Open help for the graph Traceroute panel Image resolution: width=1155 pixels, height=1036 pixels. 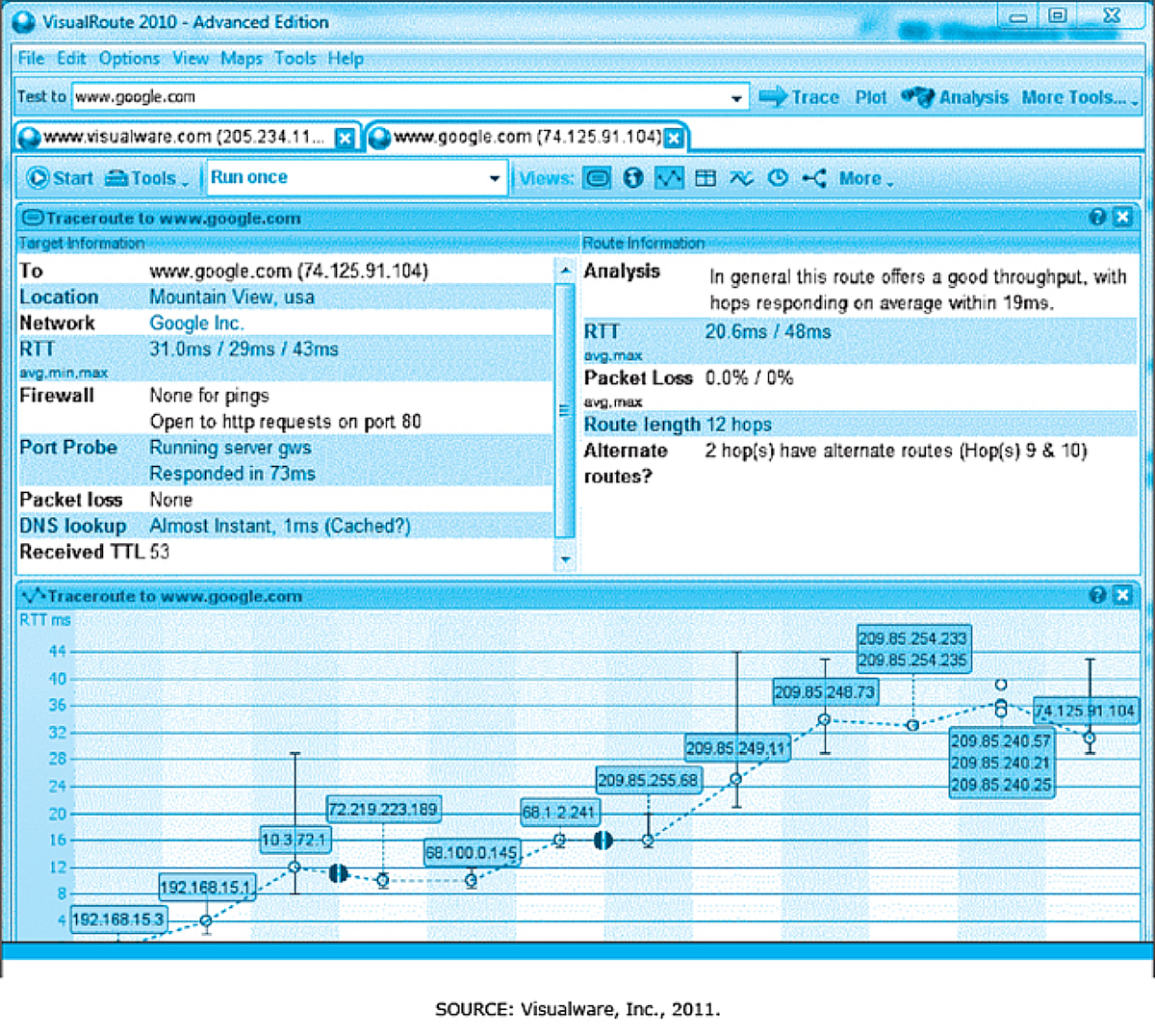(1097, 595)
